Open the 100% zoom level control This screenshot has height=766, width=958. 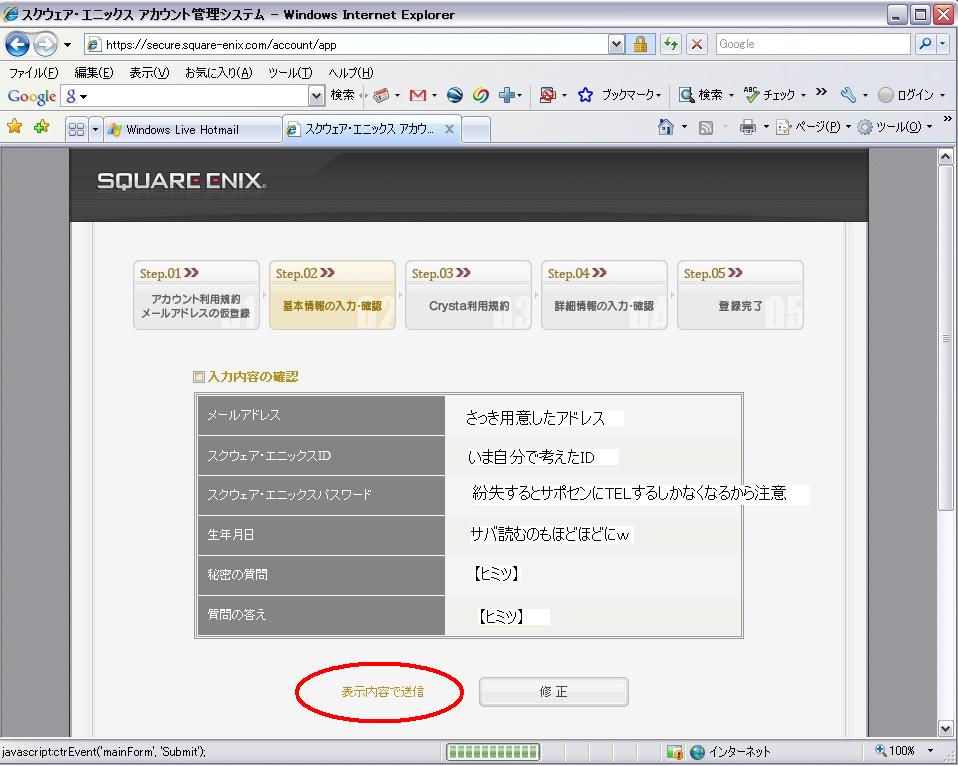click(x=904, y=751)
